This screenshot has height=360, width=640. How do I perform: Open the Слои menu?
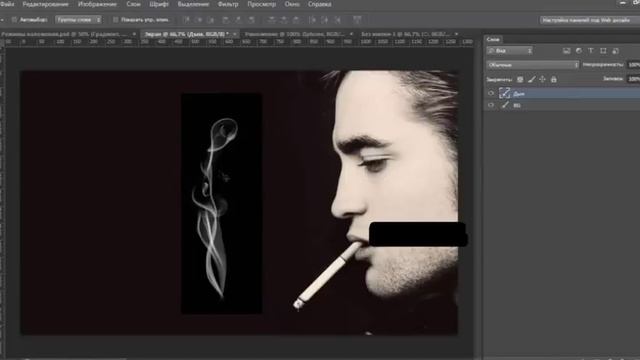point(133,4)
